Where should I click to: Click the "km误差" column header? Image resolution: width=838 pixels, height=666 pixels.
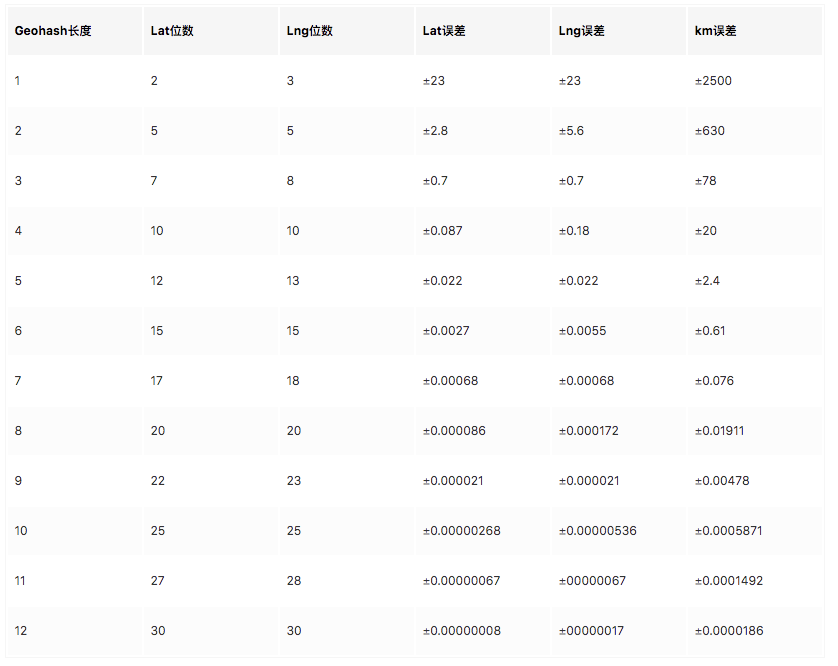[715, 31]
